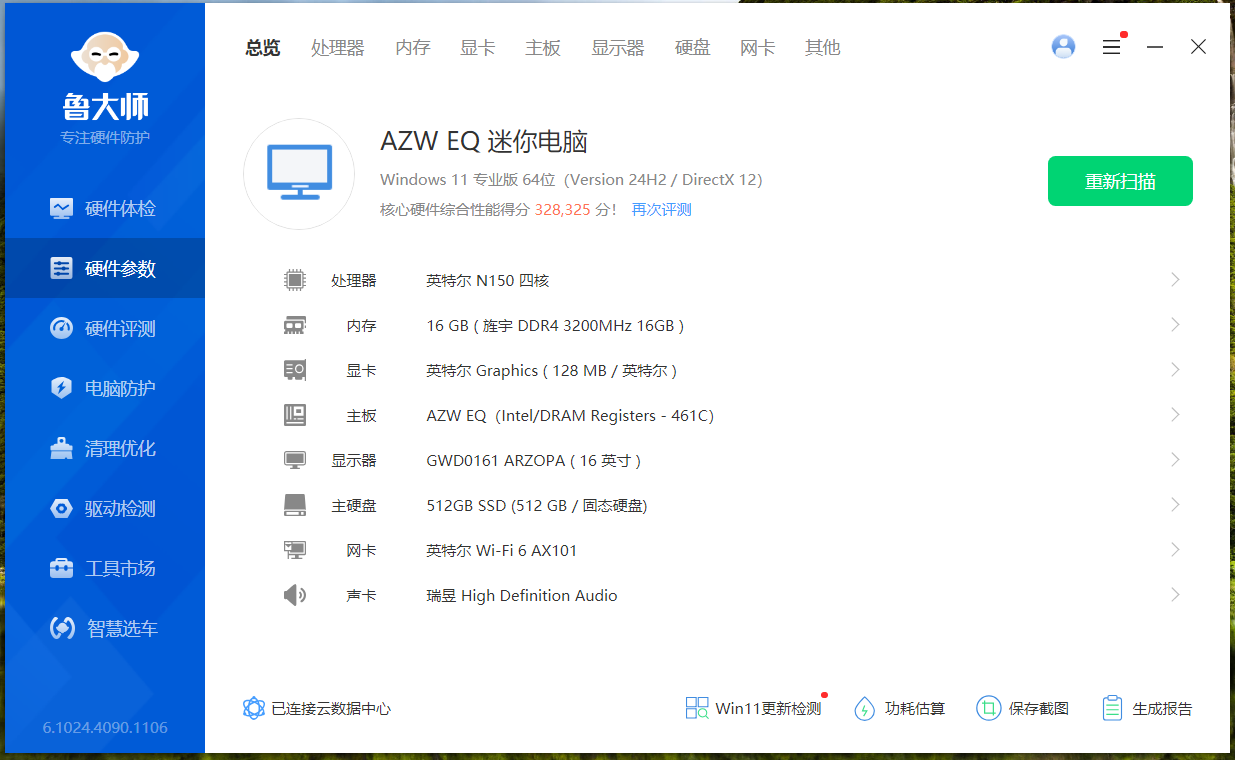The height and width of the screenshot is (760, 1235).
Task: Switch to the 显示器 tab
Action: [x=618, y=48]
